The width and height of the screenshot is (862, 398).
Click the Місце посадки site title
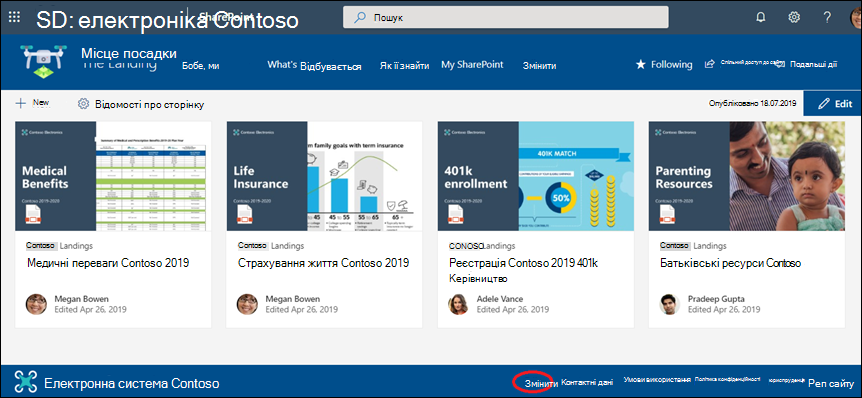(129, 53)
